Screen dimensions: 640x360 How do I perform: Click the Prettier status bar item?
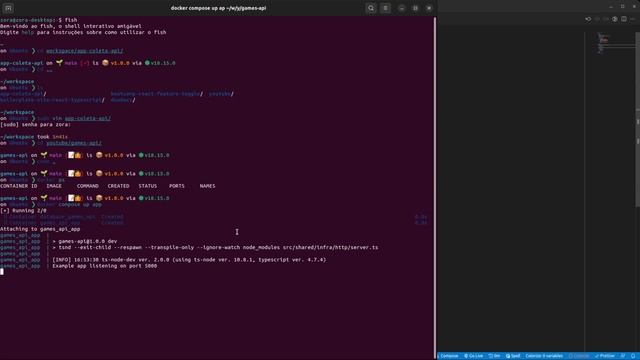tap(605, 356)
